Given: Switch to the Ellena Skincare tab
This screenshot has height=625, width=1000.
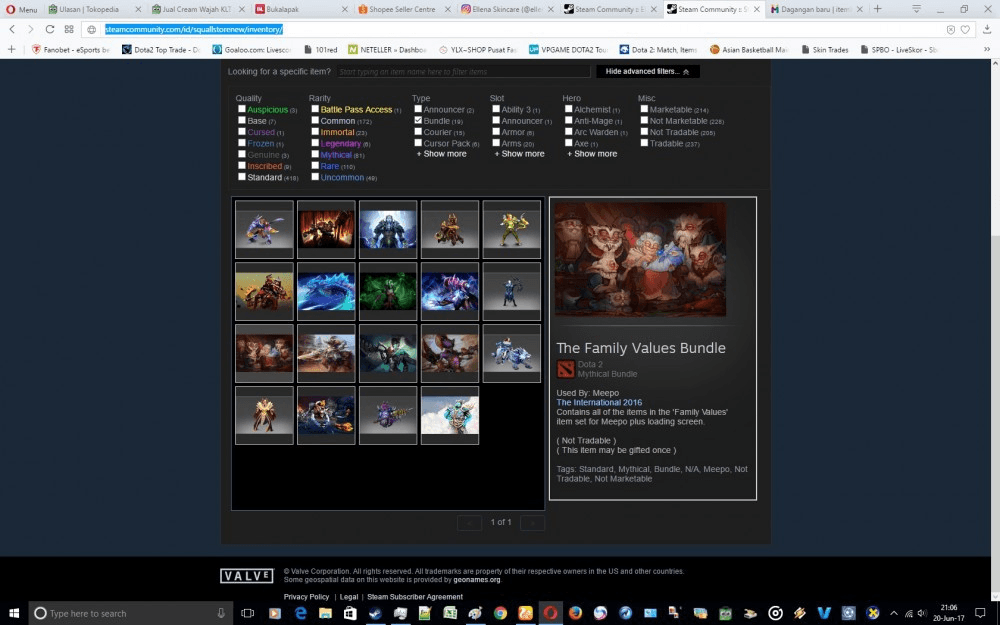Looking at the screenshot, I should pos(508,9).
